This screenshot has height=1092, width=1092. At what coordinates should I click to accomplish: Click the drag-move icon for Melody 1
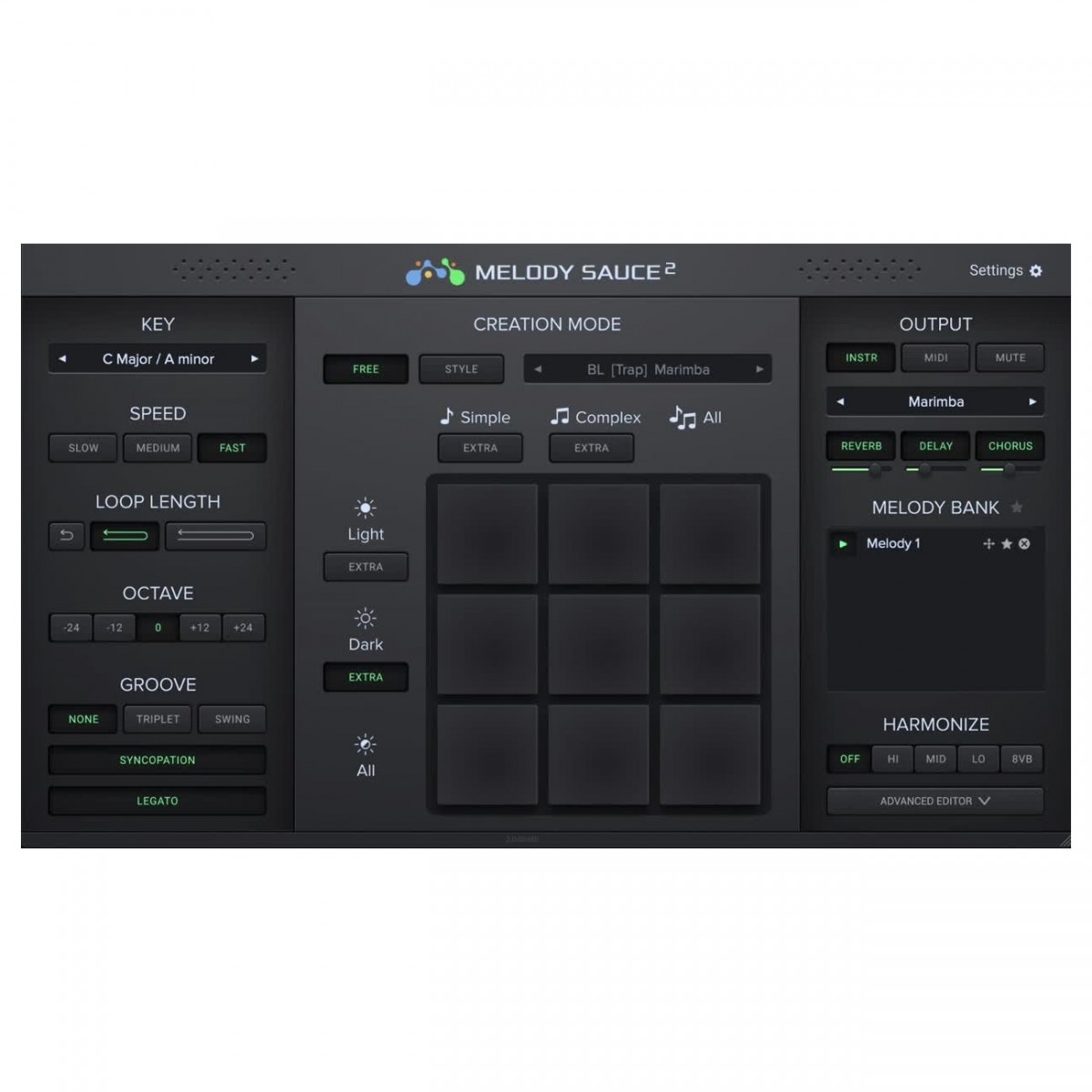tap(988, 544)
